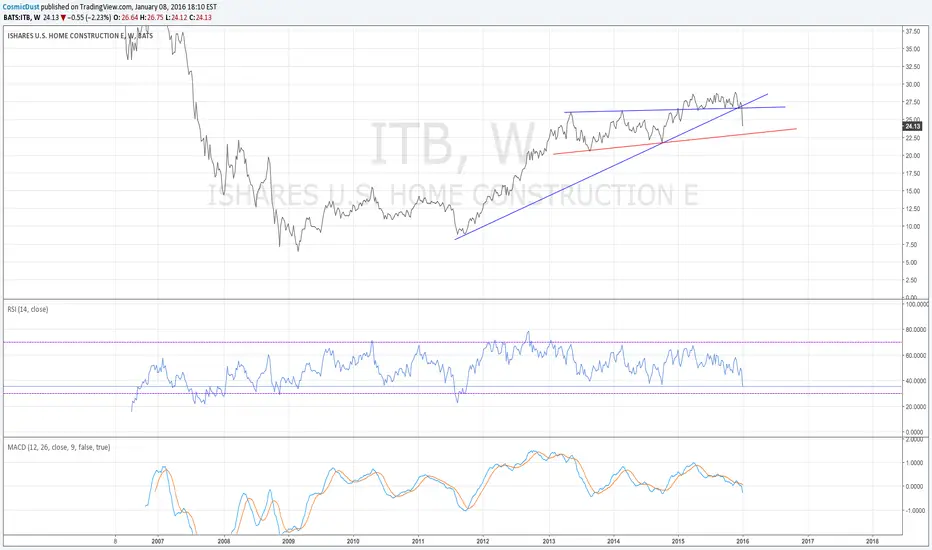The width and height of the screenshot is (932, 550).
Task: Click the high value 26.75
Action: click(155, 18)
